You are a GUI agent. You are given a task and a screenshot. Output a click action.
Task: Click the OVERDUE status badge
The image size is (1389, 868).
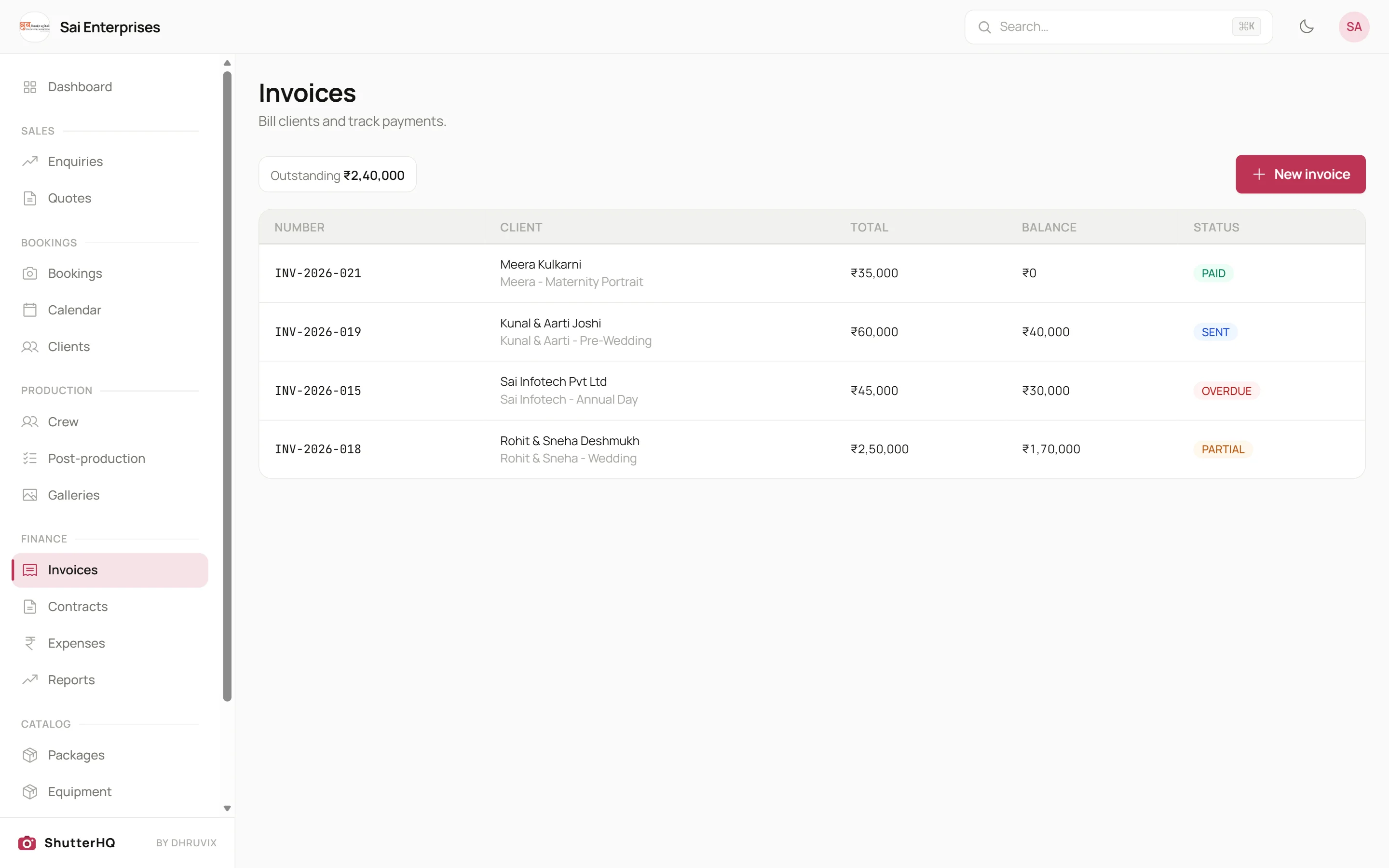pyautogui.click(x=1226, y=391)
